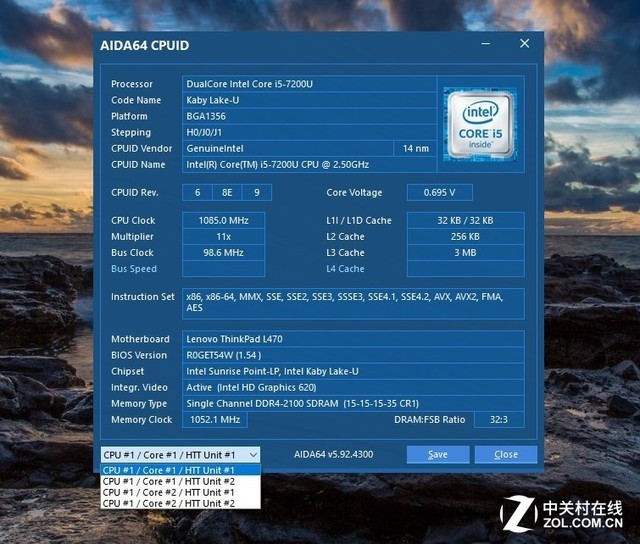
Task: Select CPU #1 / Core #1 / HTT Unit #1 option
Action: 180,470
